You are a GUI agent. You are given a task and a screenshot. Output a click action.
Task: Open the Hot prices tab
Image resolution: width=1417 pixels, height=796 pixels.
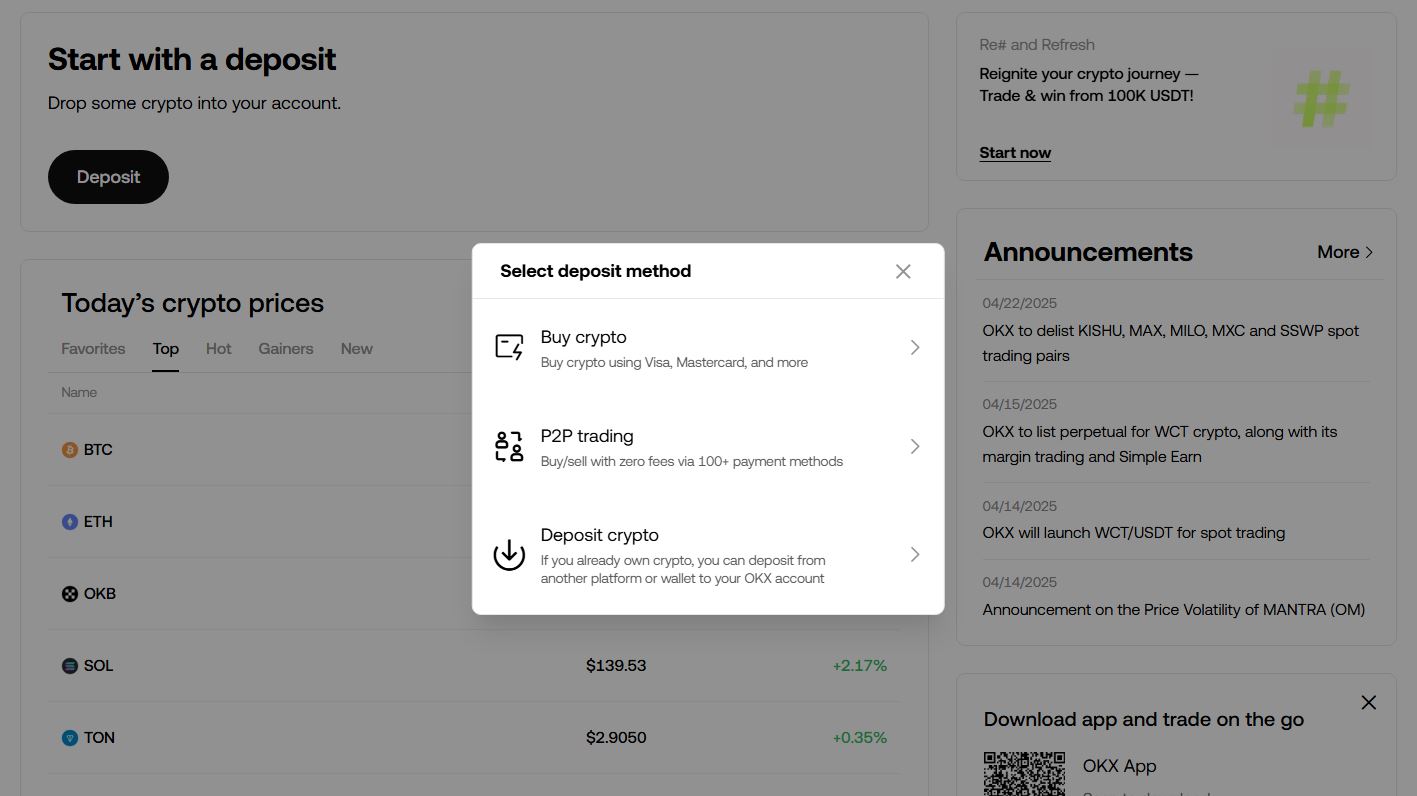point(219,349)
